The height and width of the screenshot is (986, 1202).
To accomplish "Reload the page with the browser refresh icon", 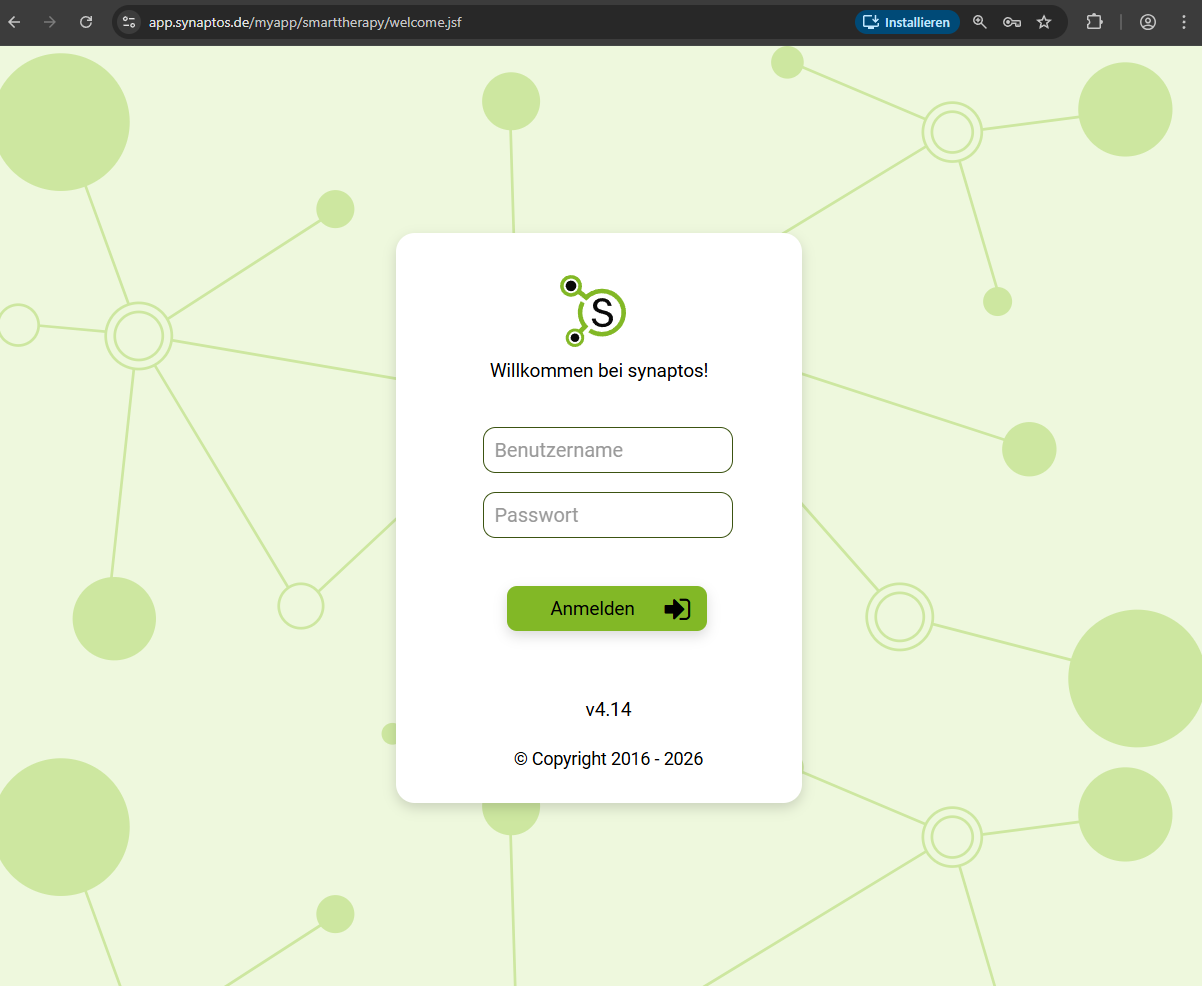I will (86, 22).
